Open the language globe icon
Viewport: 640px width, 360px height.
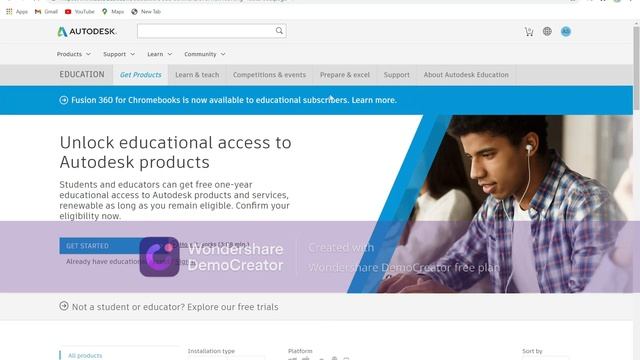547,31
